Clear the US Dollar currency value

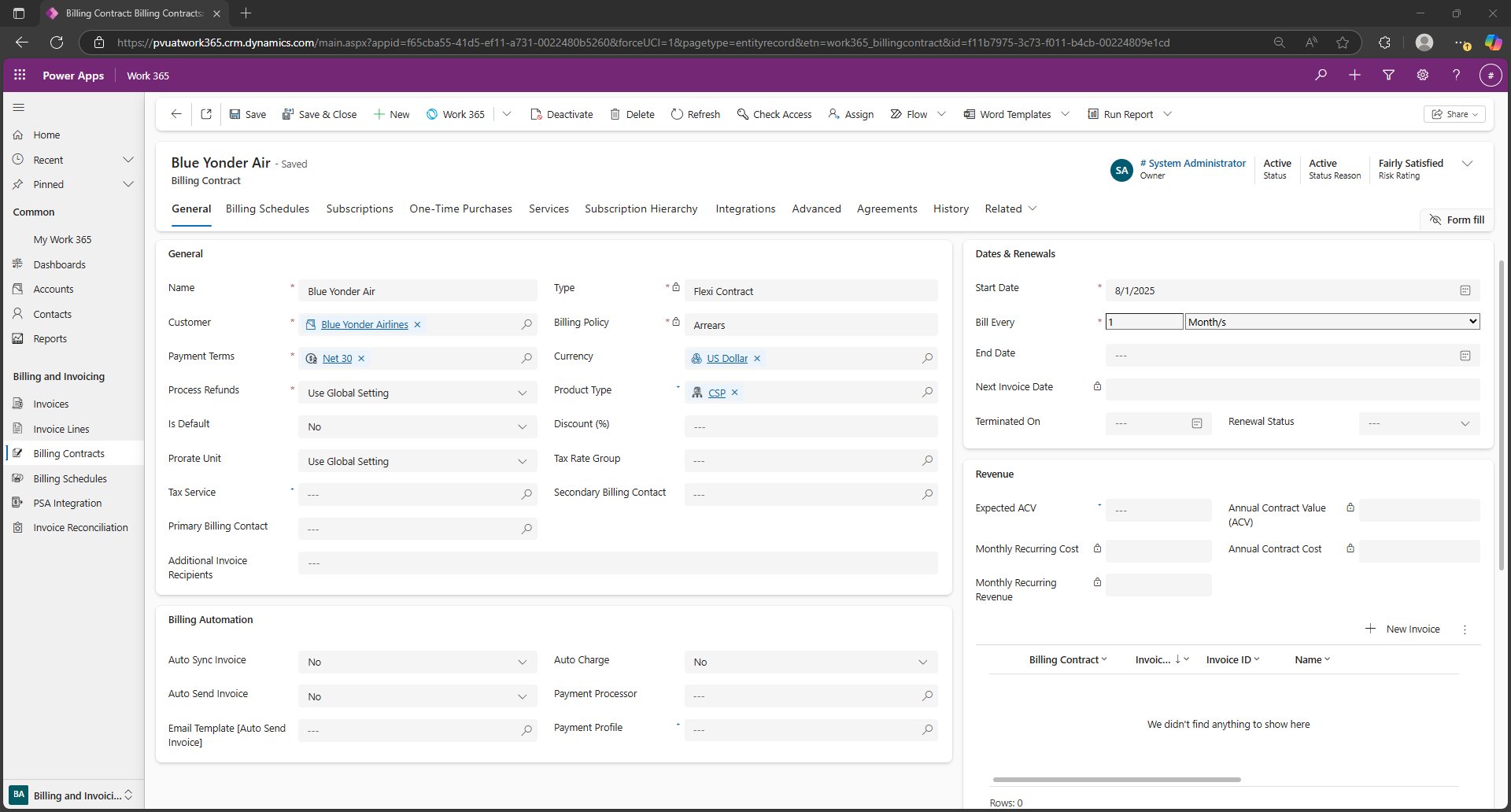coord(757,359)
